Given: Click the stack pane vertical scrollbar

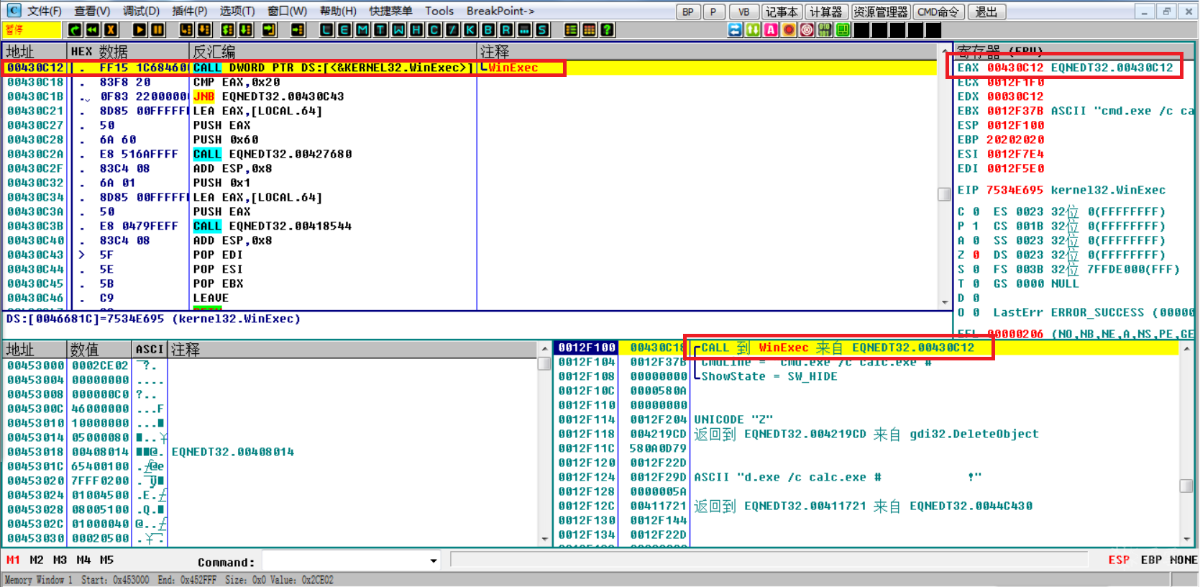Looking at the screenshot, I should [1188, 445].
